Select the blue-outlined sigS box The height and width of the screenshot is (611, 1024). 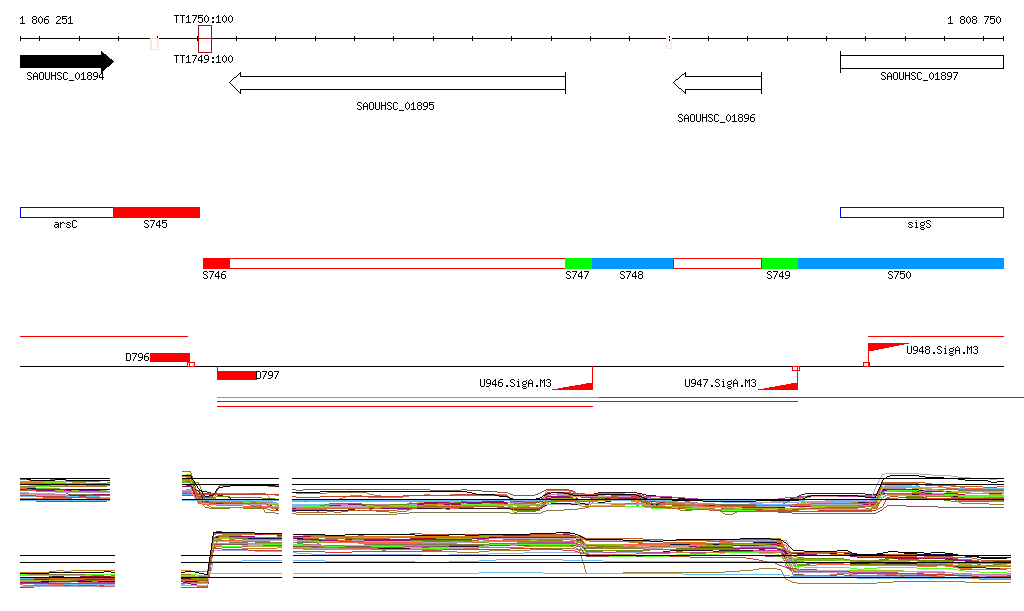click(x=921, y=212)
